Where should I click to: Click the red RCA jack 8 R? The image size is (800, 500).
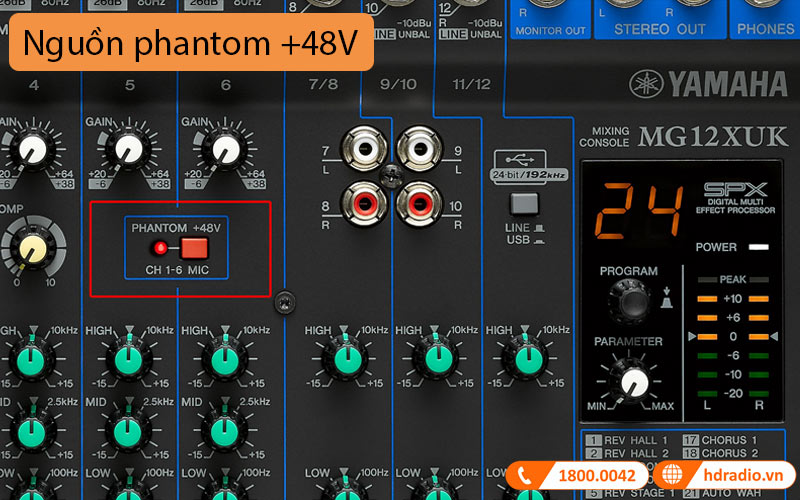click(364, 205)
